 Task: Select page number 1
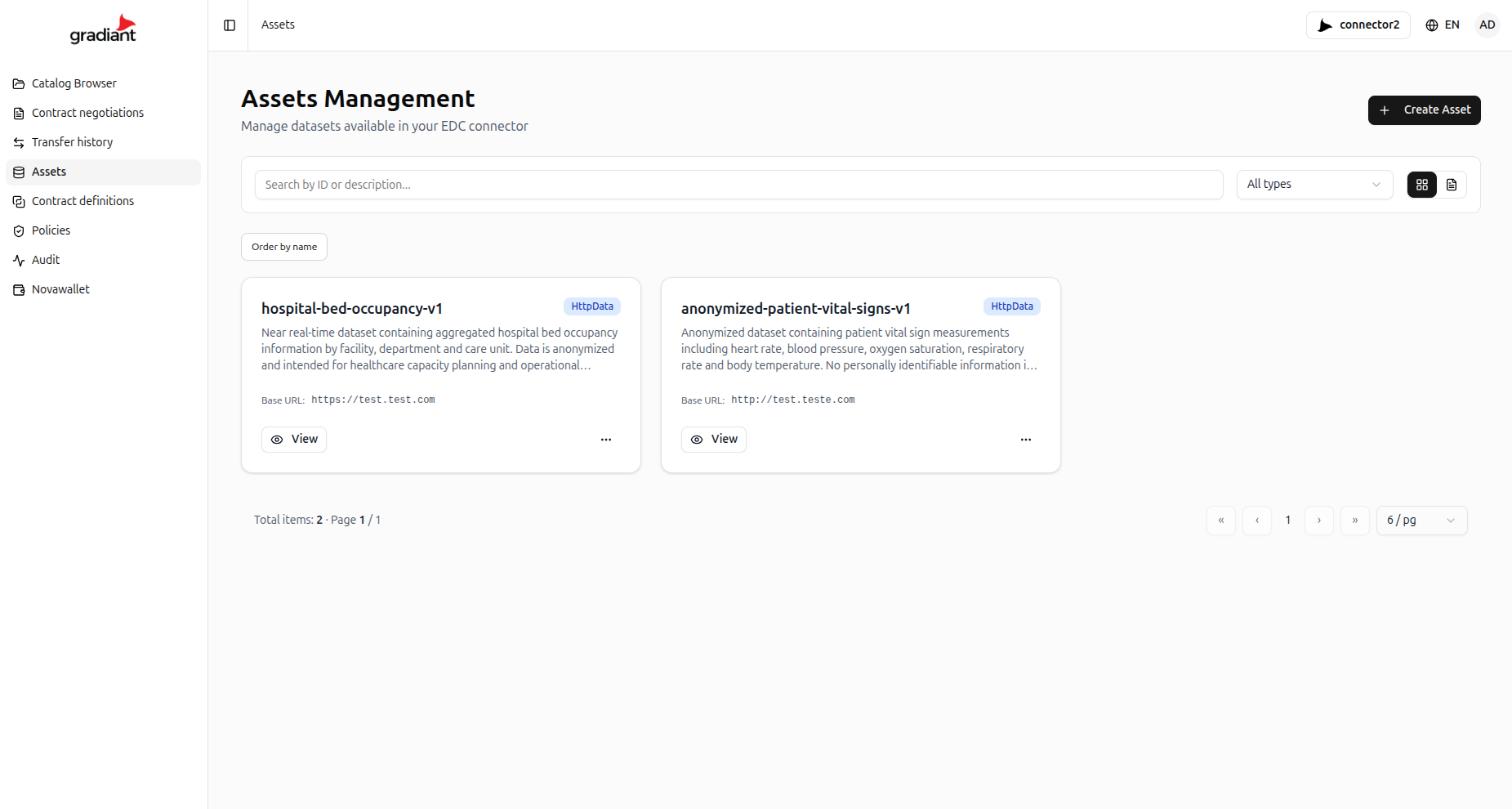pos(1288,521)
